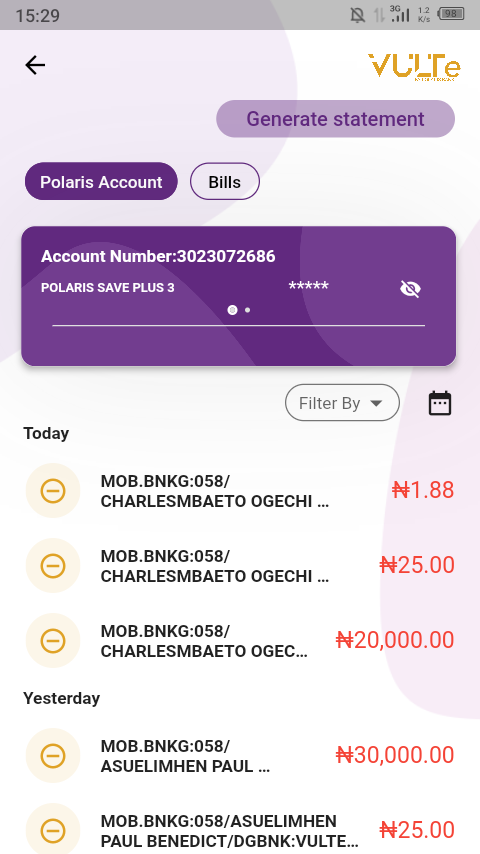Select the second account card page dot

(x=247, y=310)
